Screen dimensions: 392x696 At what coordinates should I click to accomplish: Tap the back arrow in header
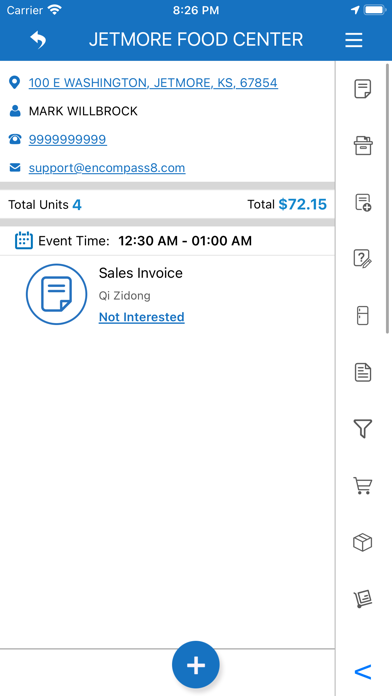coord(38,40)
